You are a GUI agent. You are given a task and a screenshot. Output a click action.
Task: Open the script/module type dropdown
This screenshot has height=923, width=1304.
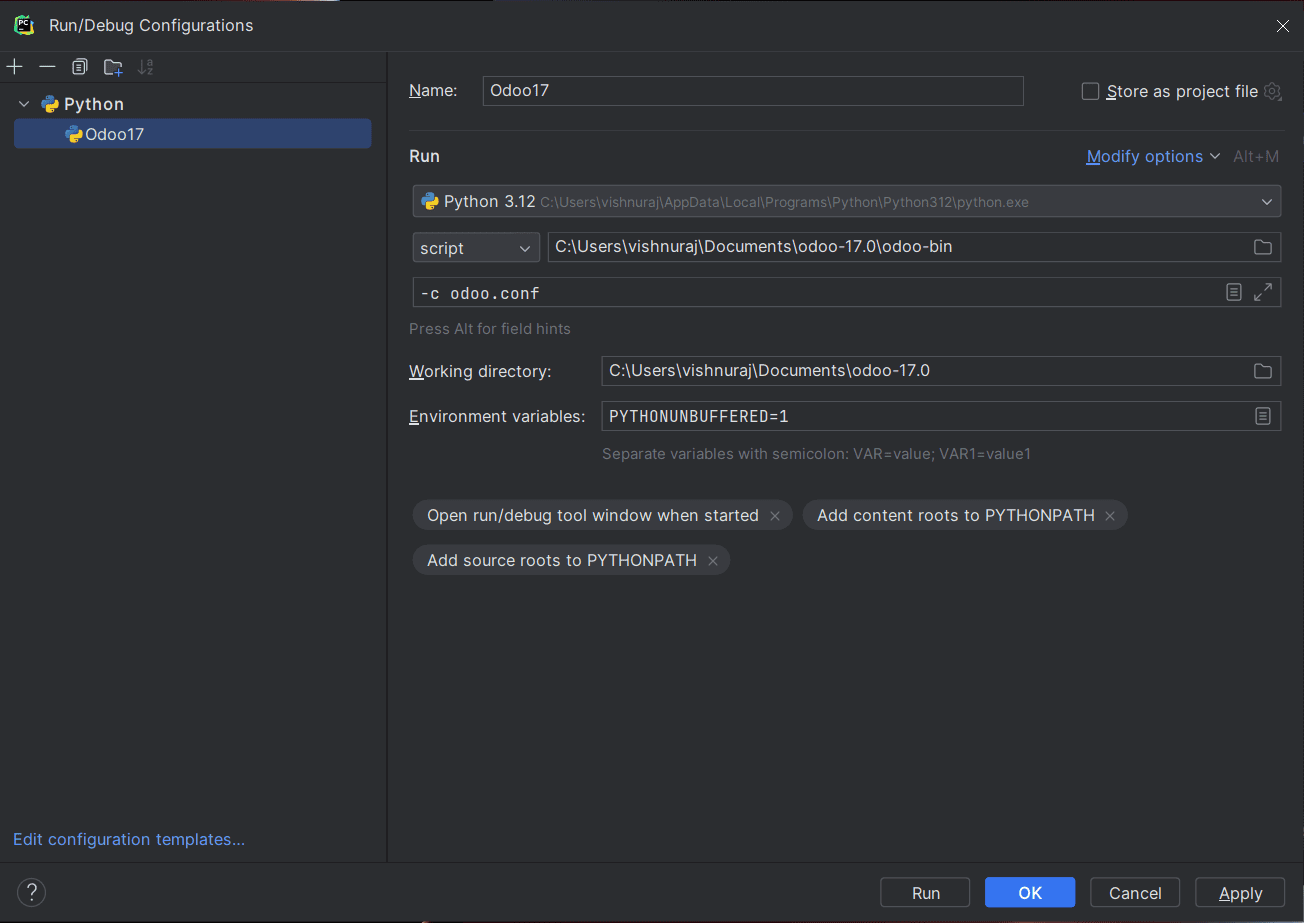tap(476, 248)
